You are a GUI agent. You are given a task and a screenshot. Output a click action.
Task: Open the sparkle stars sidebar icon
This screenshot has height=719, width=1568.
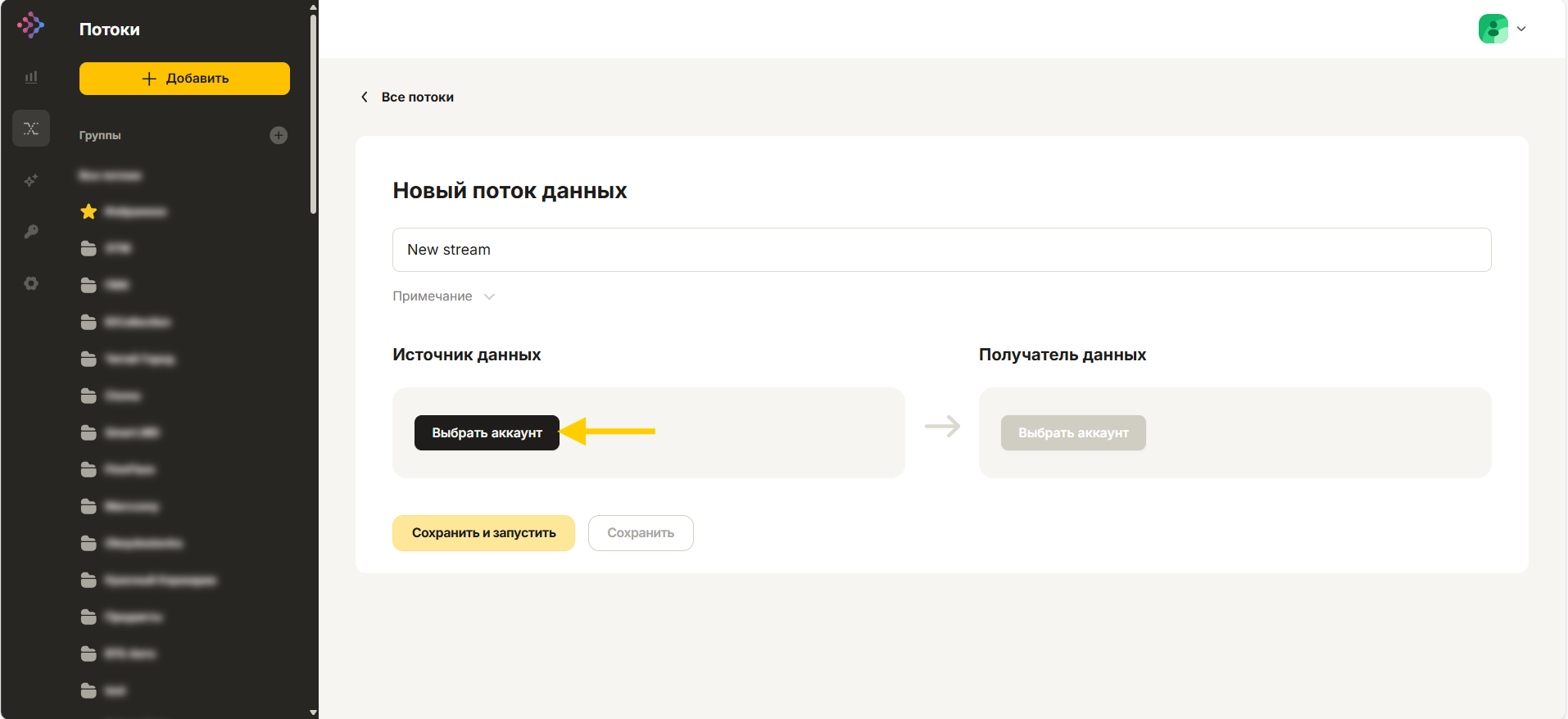(x=31, y=180)
